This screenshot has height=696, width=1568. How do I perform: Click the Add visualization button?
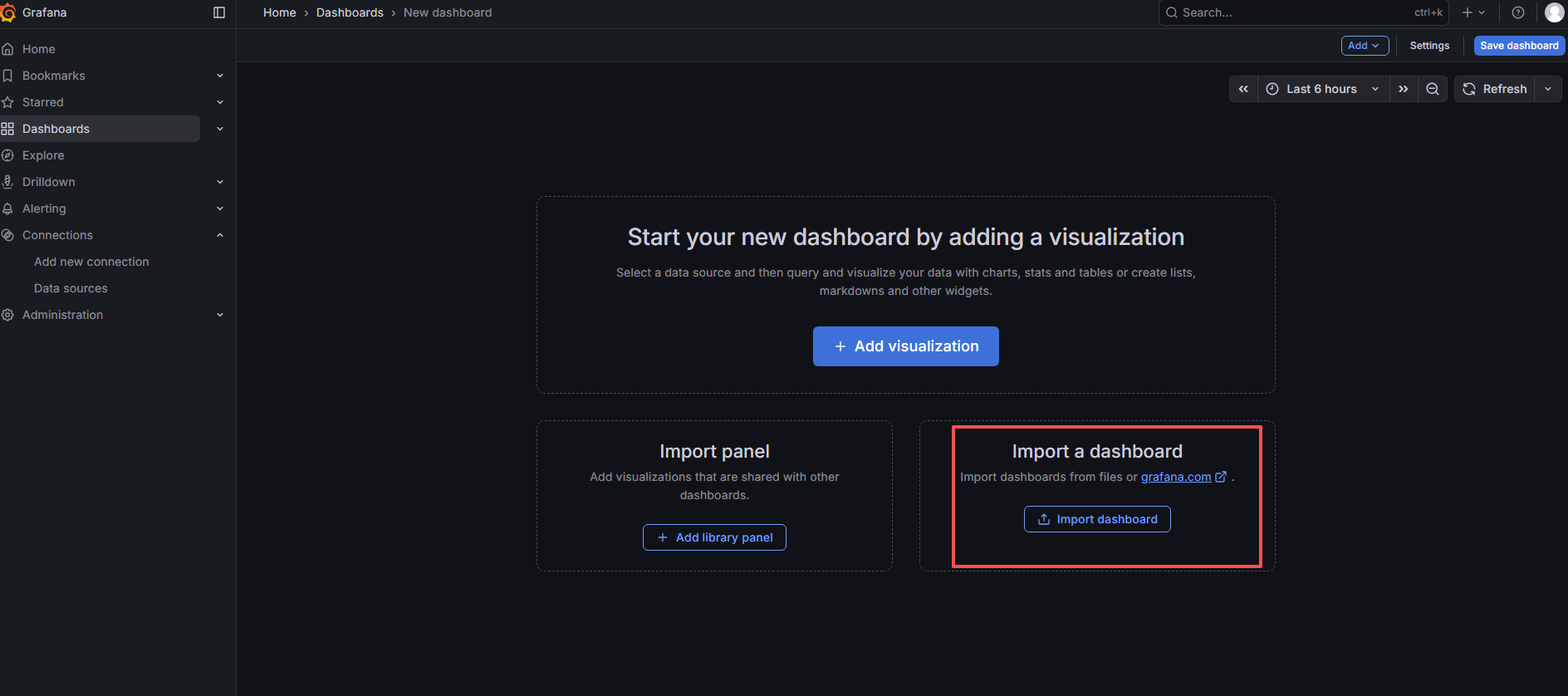(x=905, y=346)
